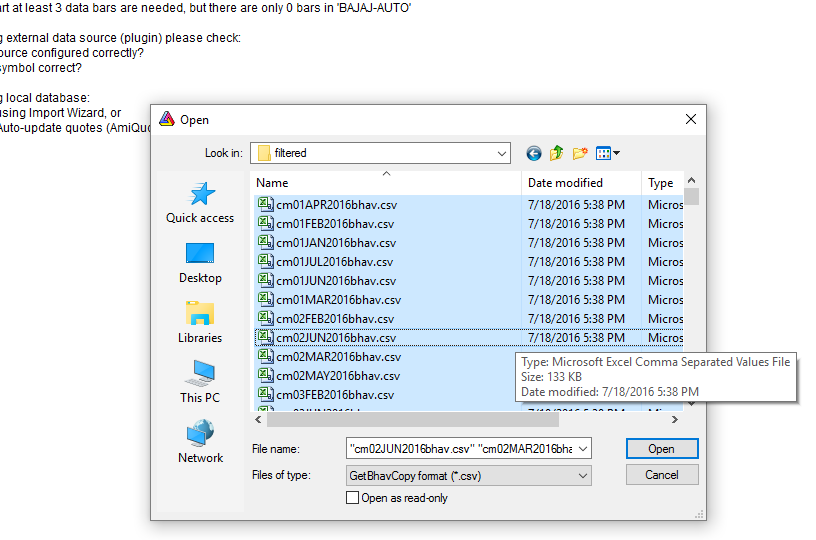
Task: Open This PC location
Action: click(x=200, y=382)
